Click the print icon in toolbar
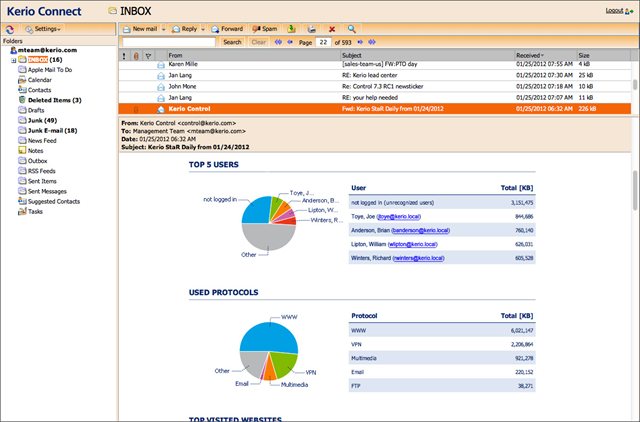640x422 pixels. [311, 29]
